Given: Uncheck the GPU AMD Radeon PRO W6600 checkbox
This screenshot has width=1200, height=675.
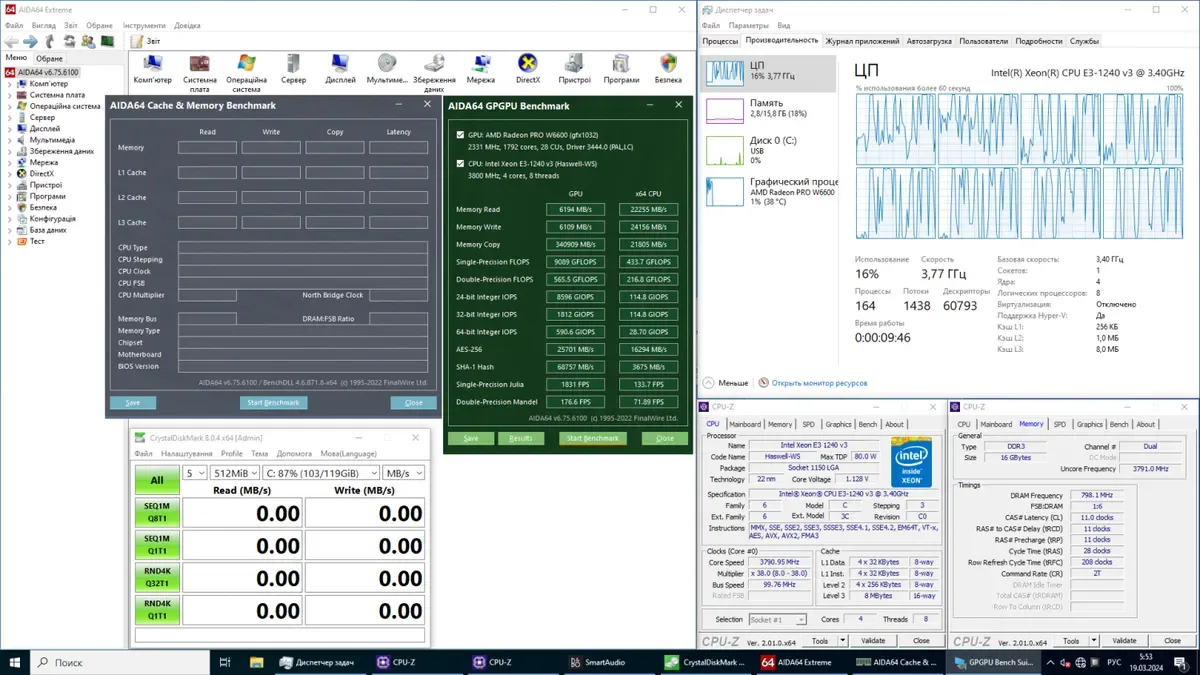Looking at the screenshot, I should pyautogui.click(x=460, y=134).
